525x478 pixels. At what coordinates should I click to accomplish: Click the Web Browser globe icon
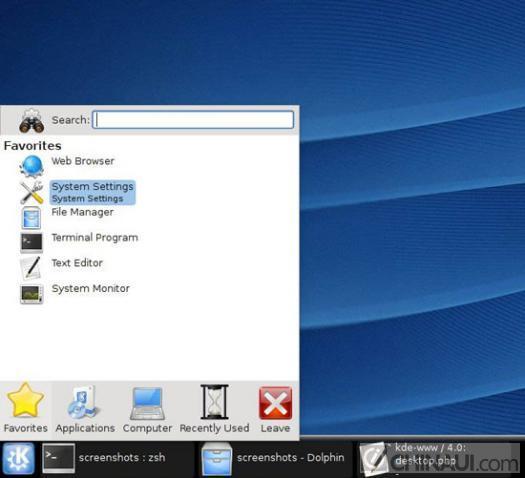click(31, 166)
